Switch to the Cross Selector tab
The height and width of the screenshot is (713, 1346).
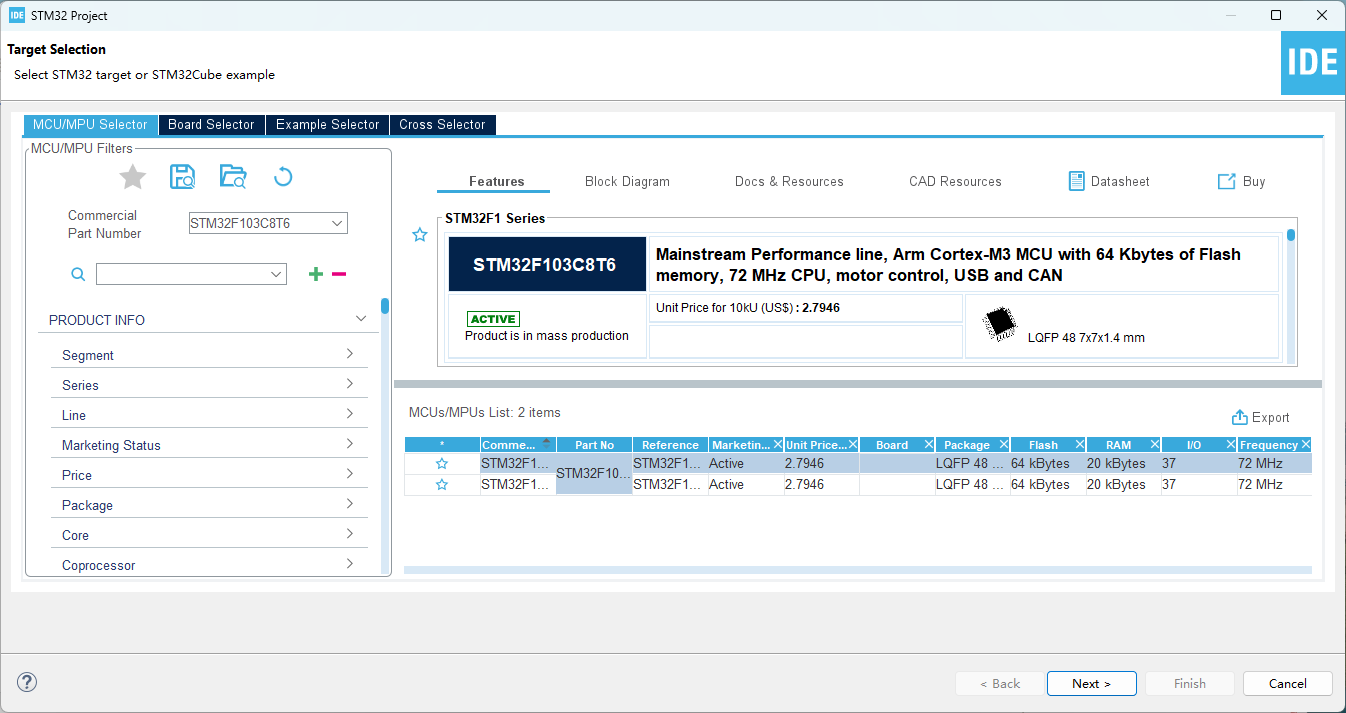442,125
